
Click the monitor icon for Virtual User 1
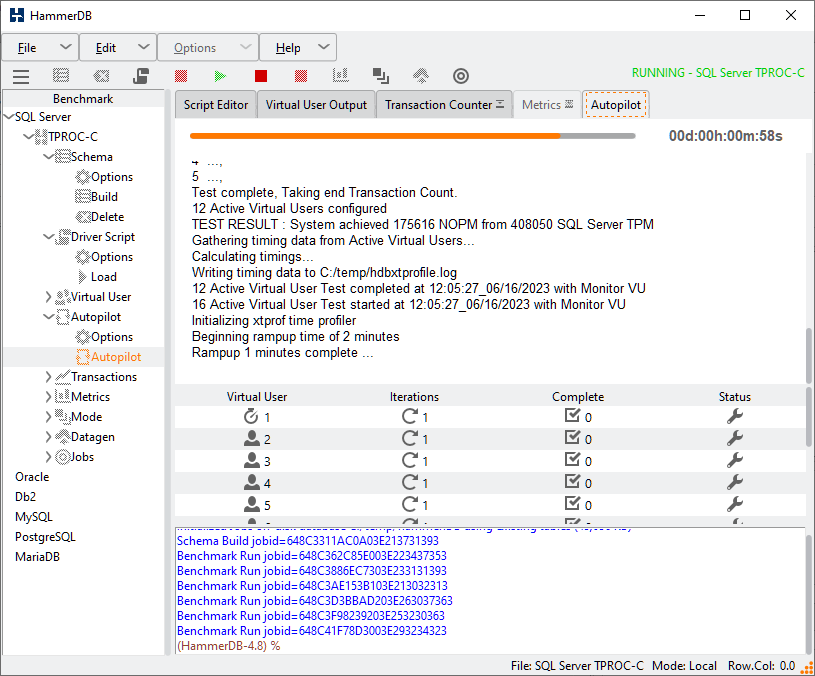click(251, 416)
